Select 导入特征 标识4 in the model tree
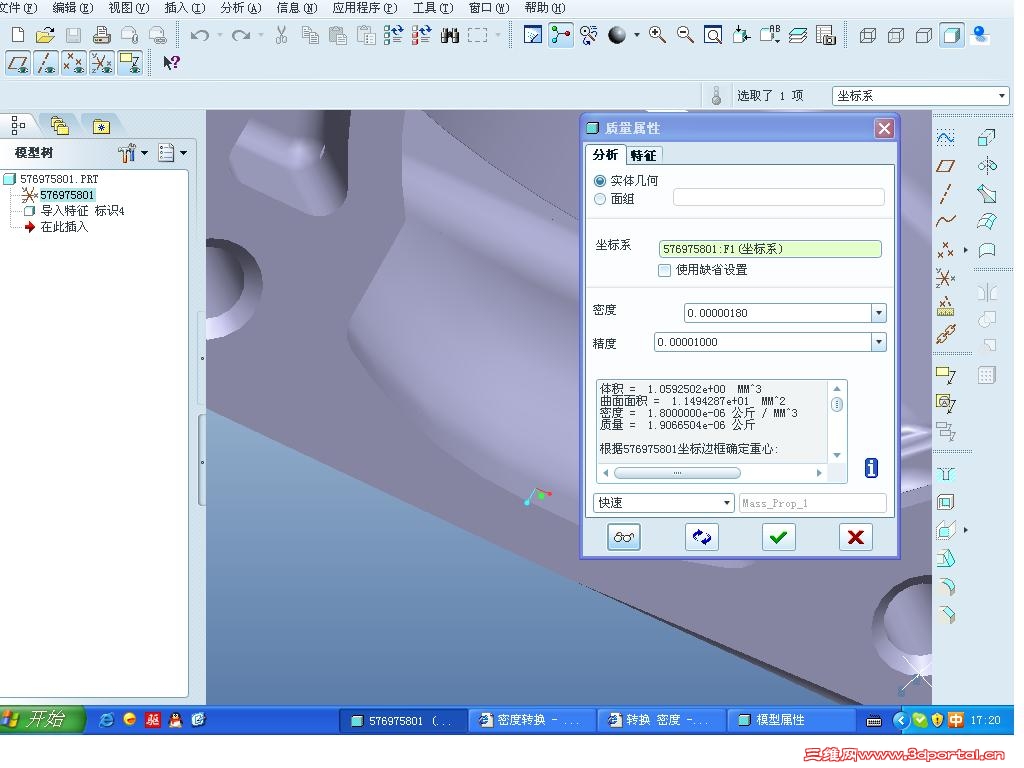The image size is (1024, 768). [82, 211]
